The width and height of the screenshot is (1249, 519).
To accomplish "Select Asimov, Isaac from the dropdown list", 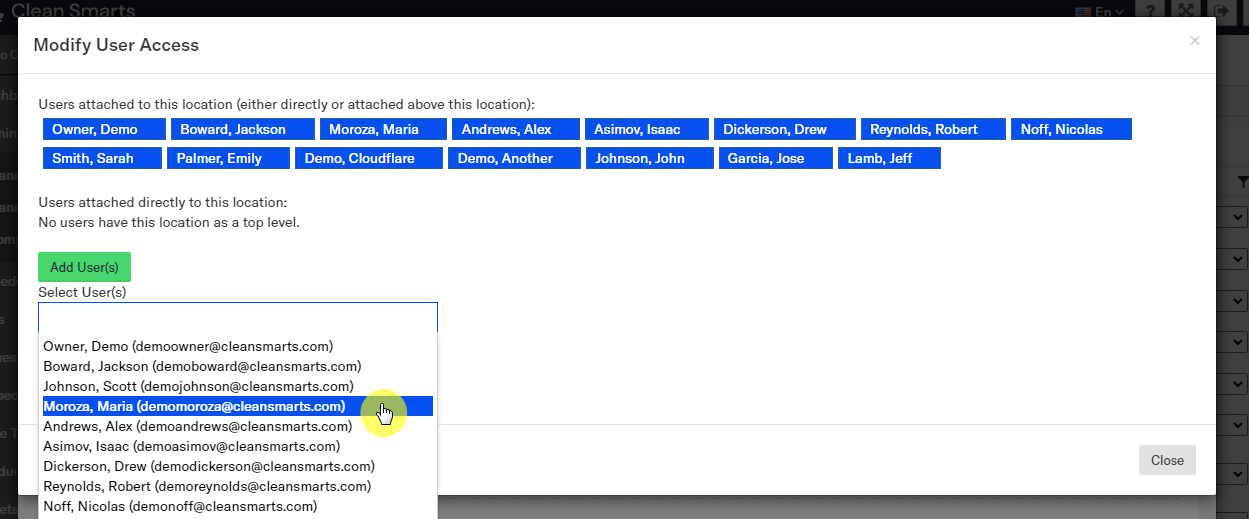I will point(191,446).
